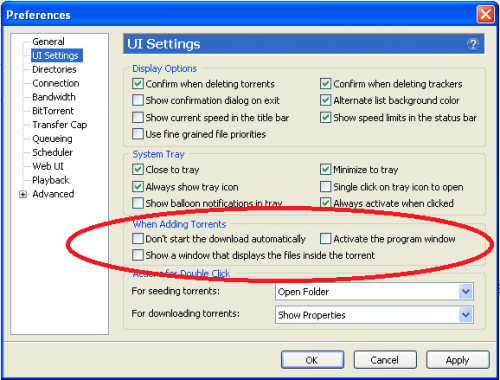Expand the Advanced tree node

click(23, 194)
